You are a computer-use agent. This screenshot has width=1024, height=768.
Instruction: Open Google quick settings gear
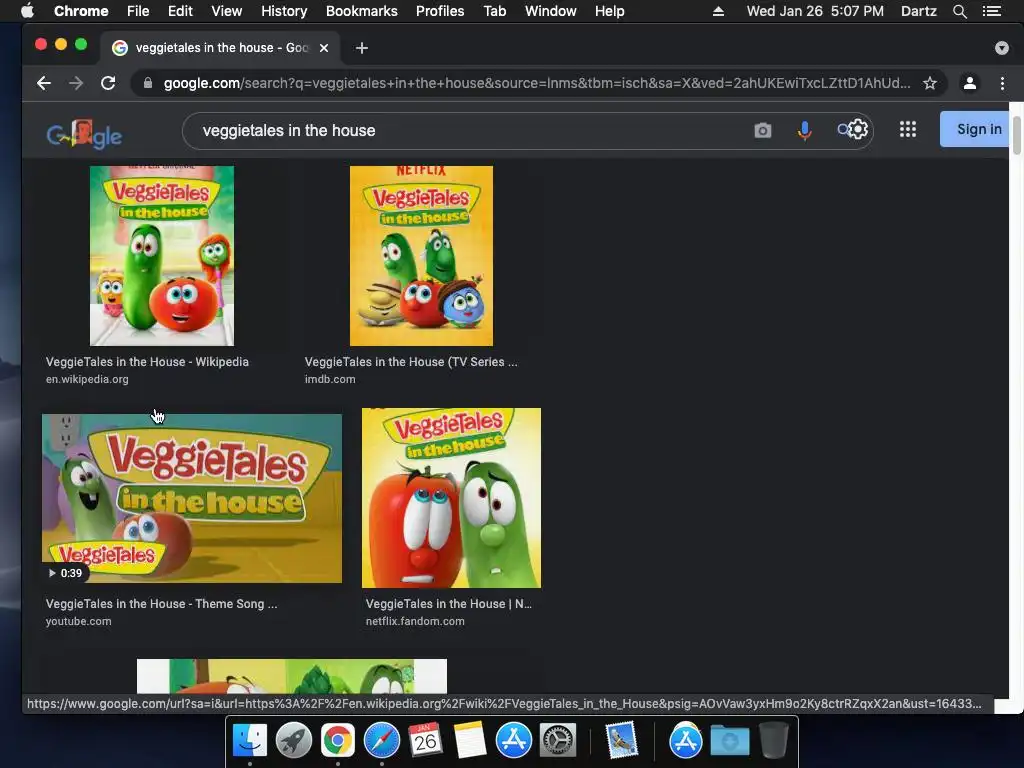[857, 129]
